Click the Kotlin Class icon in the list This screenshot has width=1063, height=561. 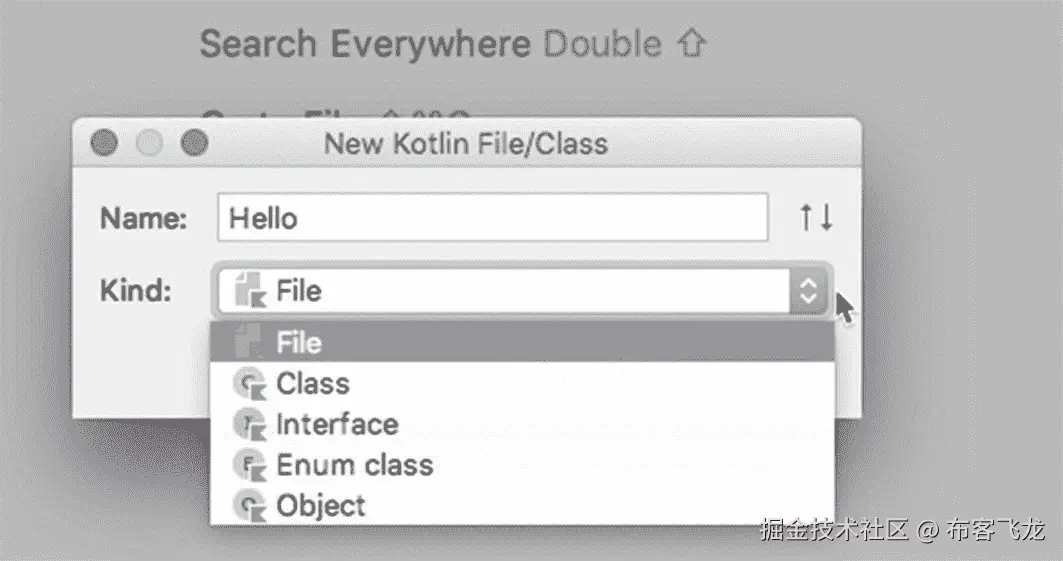pyautogui.click(x=245, y=384)
